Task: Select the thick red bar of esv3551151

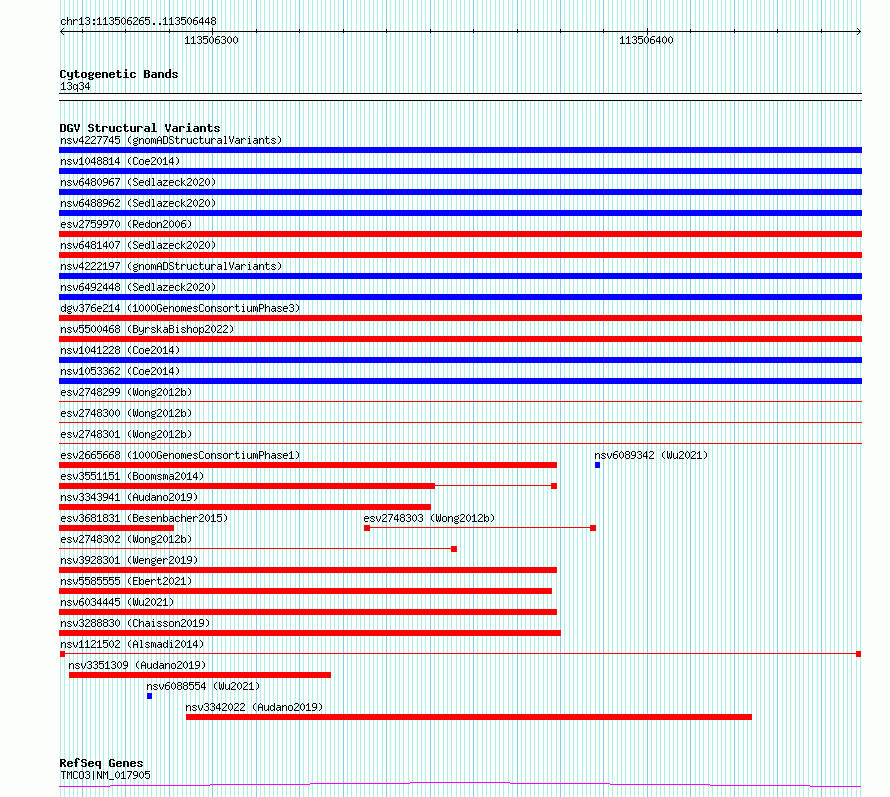Action: (247, 486)
